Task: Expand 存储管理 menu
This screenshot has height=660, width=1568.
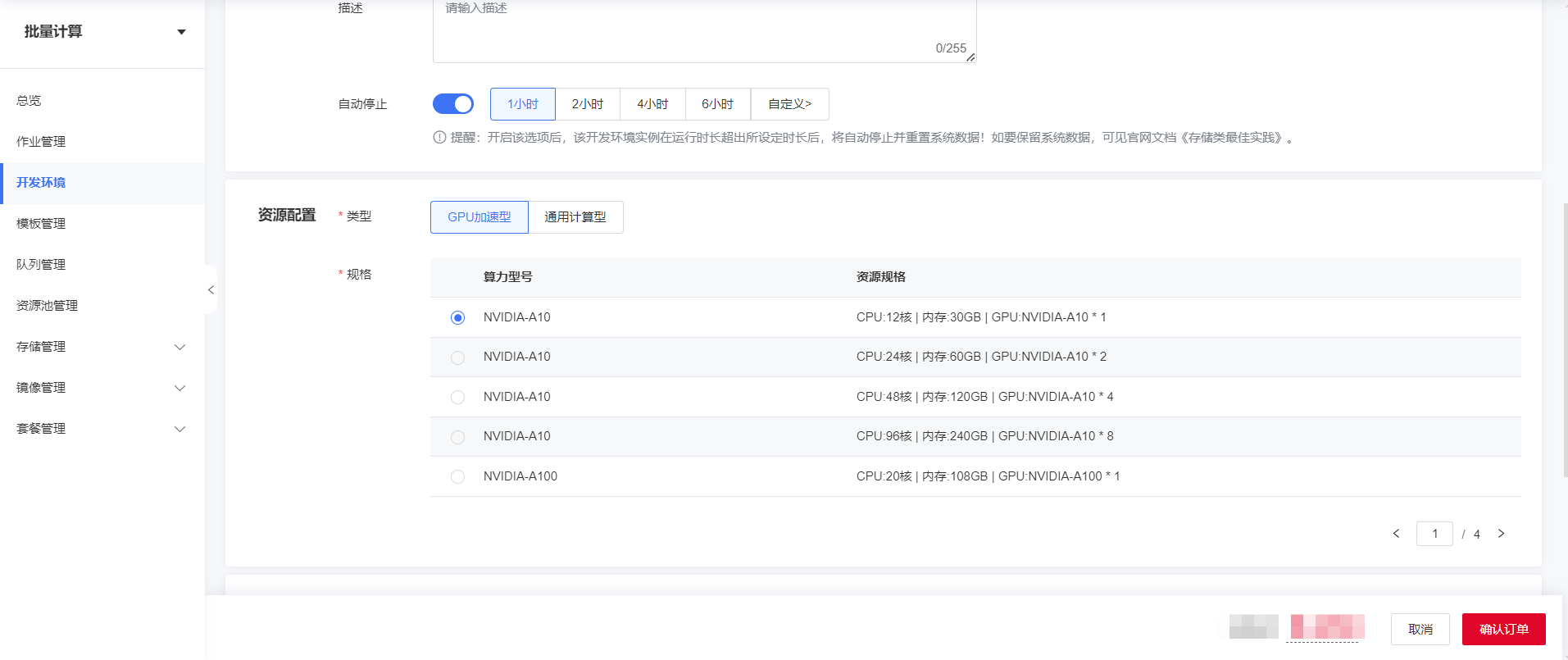Action: [x=180, y=347]
